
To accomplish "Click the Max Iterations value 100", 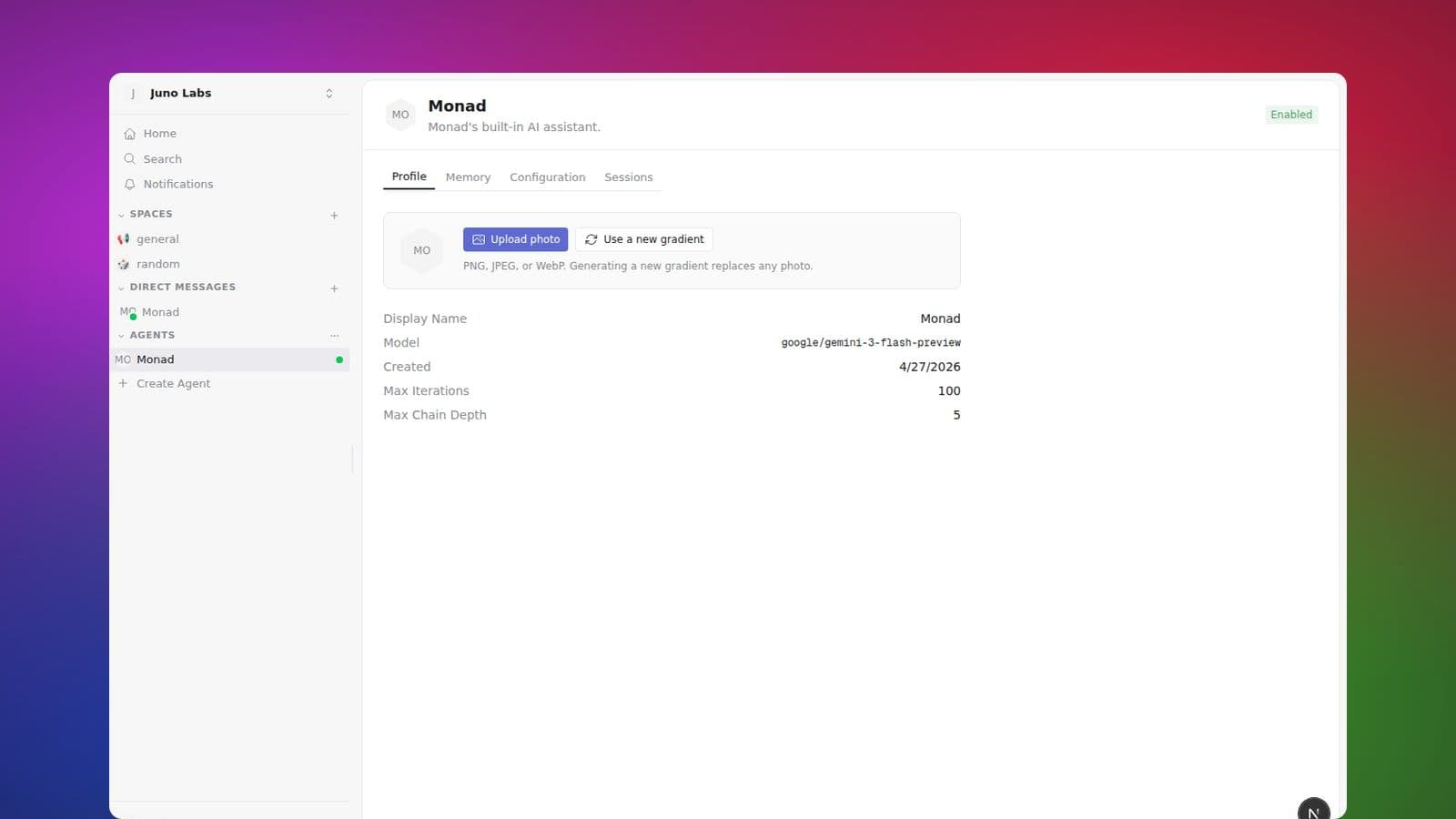I will tap(949, 390).
